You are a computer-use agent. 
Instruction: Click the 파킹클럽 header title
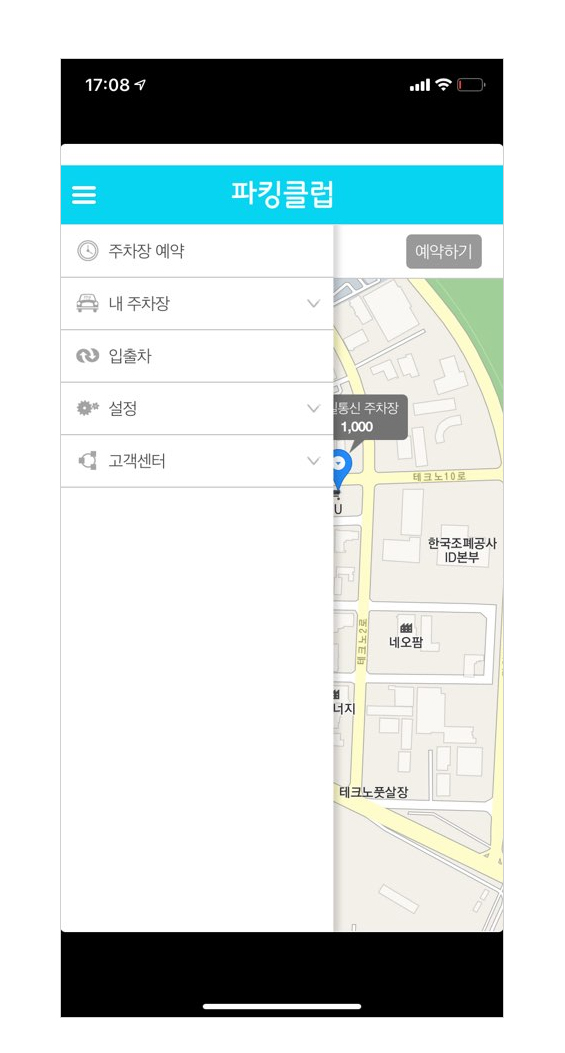click(x=282, y=194)
